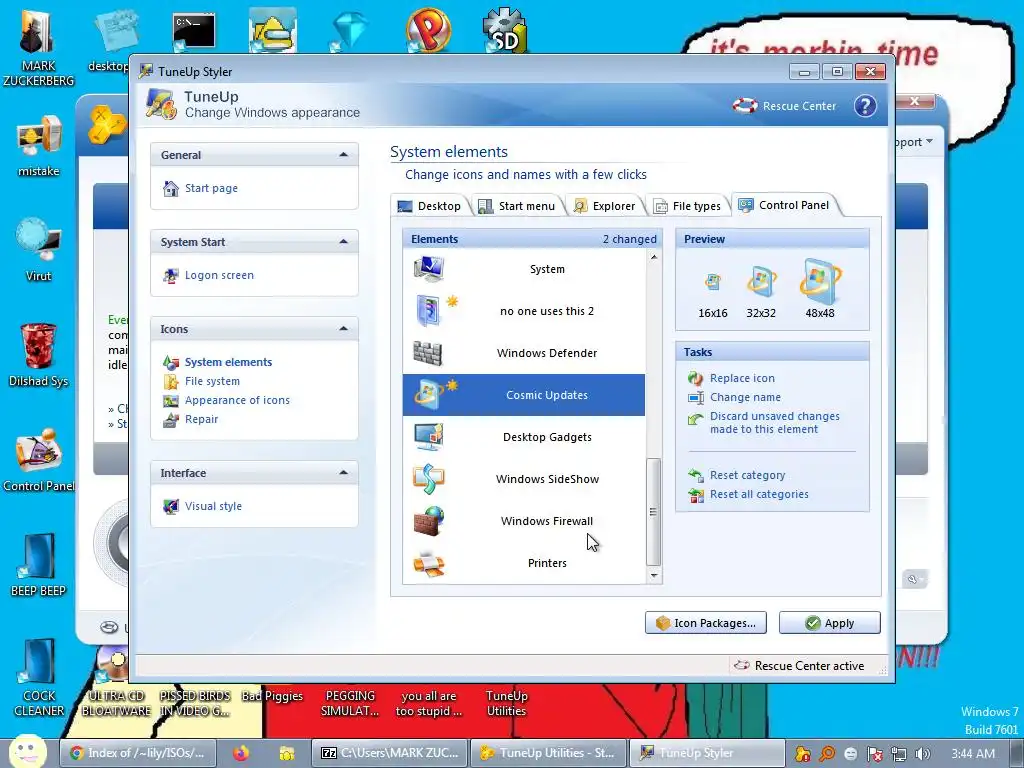Click Replace icon task
Screen dimensions: 1024x768
(742, 378)
